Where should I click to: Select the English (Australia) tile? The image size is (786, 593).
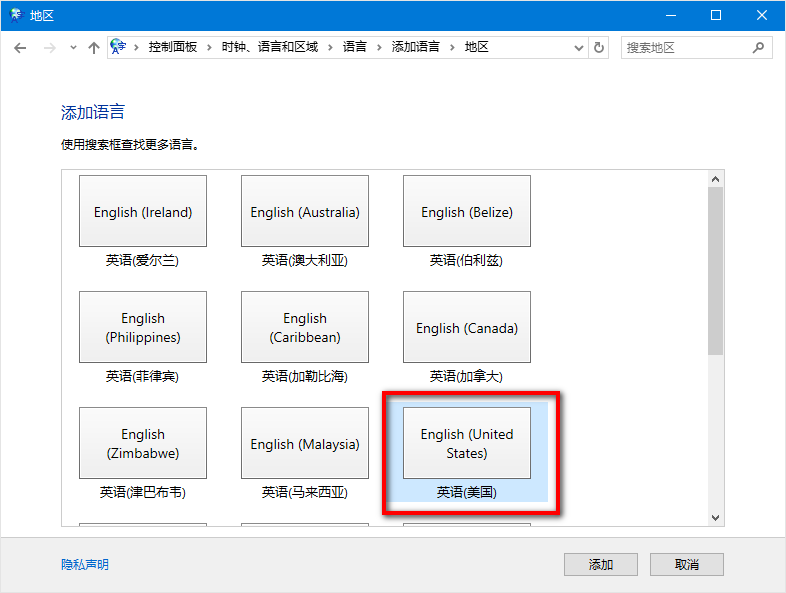point(305,211)
